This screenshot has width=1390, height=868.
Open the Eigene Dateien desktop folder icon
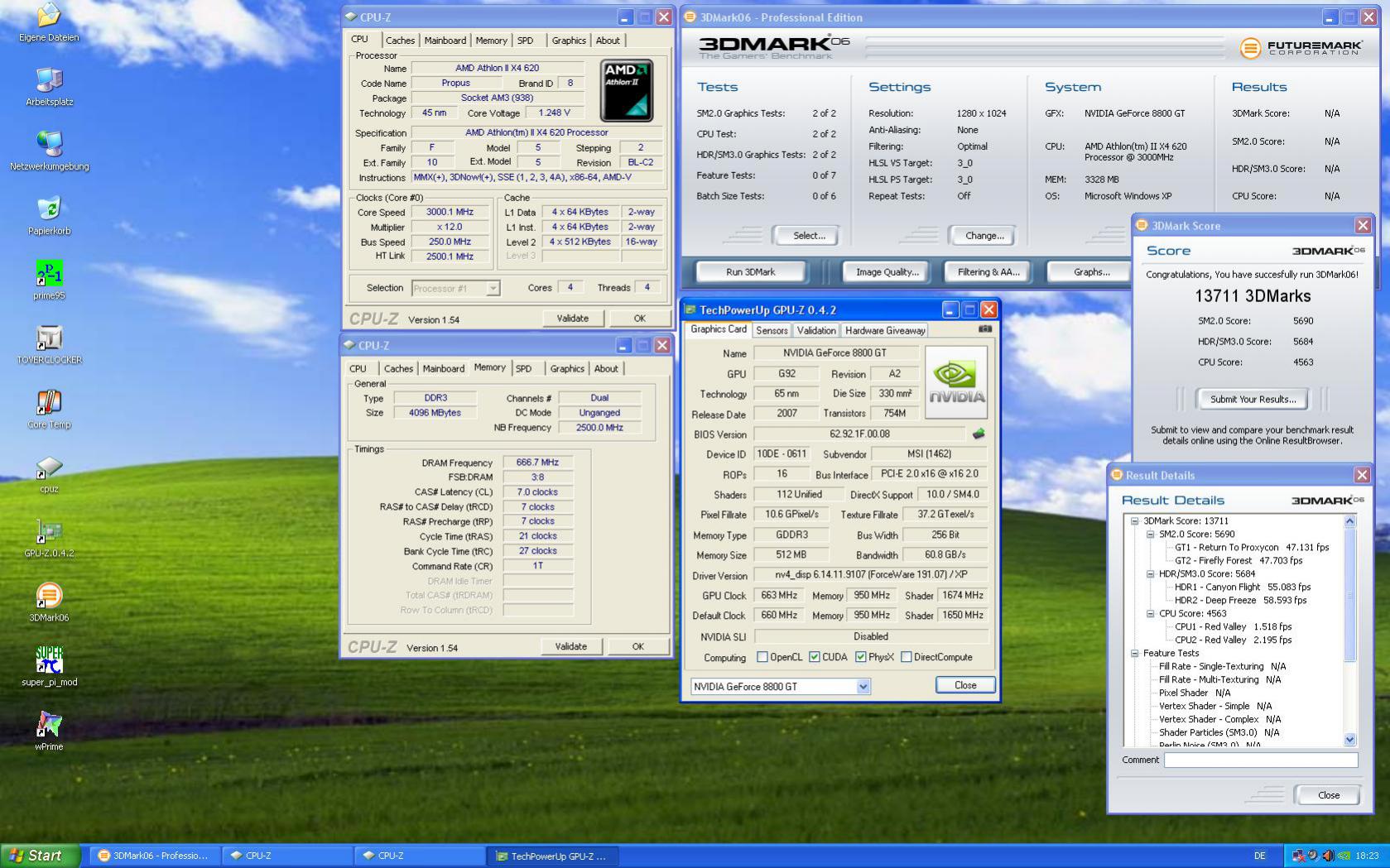pyautogui.click(x=49, y=15)
